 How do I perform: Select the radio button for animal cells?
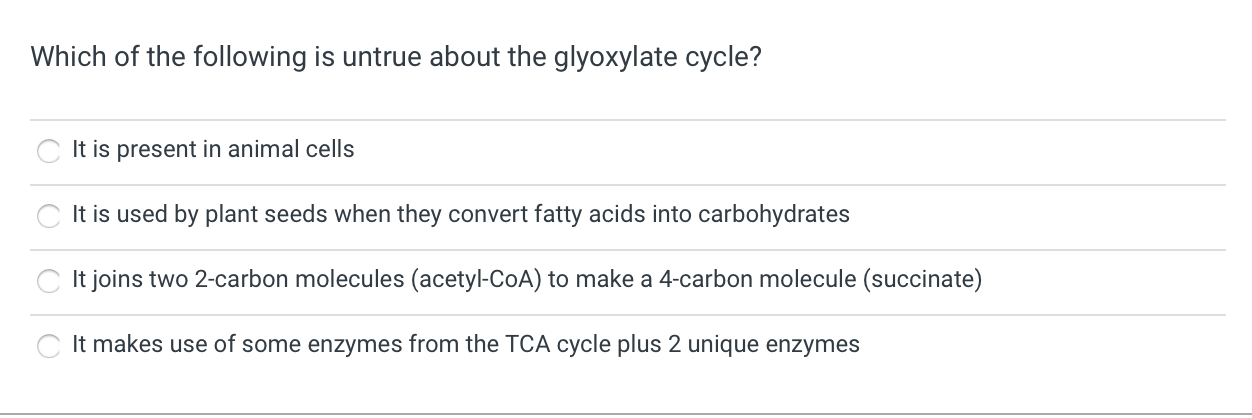coord(48,151)
